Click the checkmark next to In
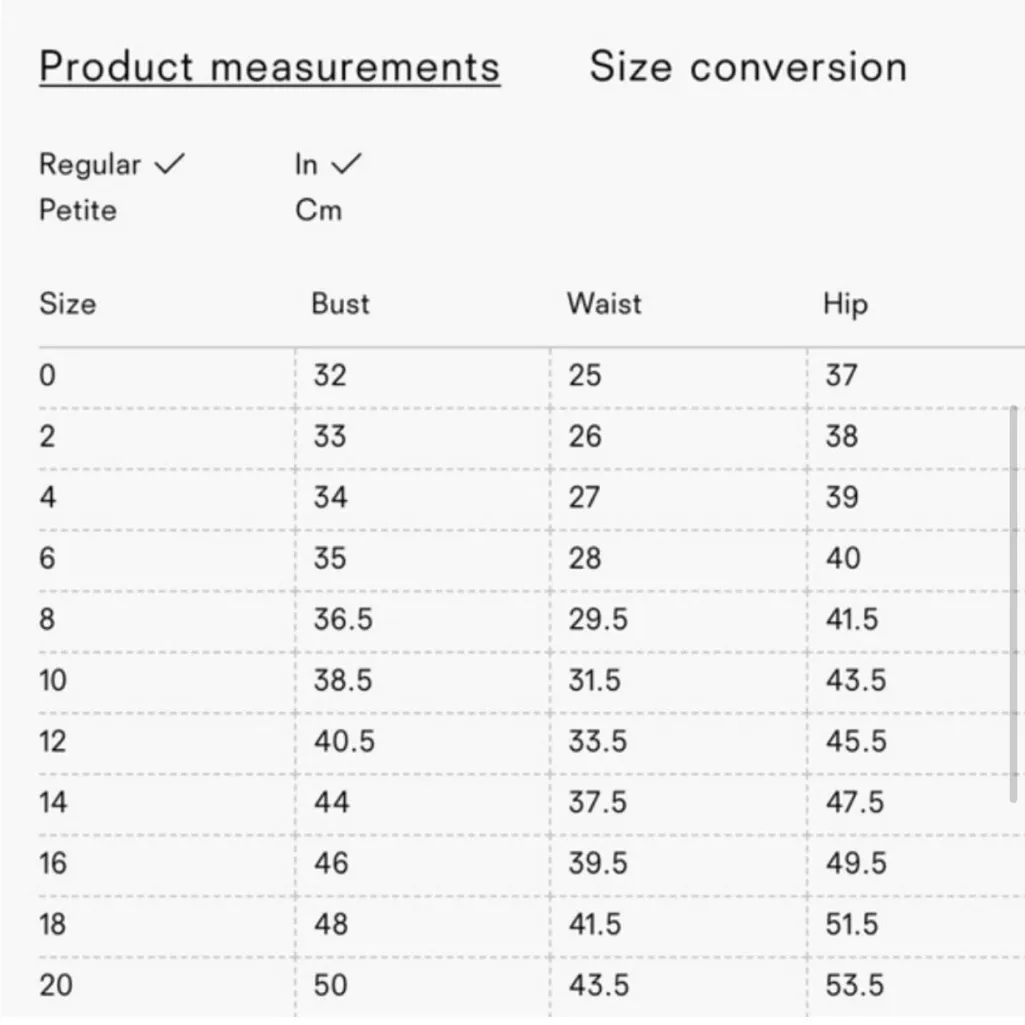The width and height of the screenshot is (1025, 1025). tap(346, 165)
